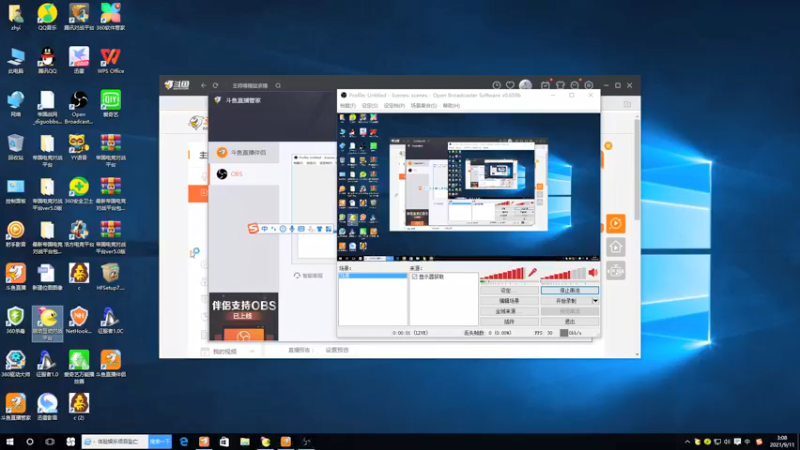
Task: Open the 360 Driver Master gear desktop icon
Action: (x=16, y=364)
